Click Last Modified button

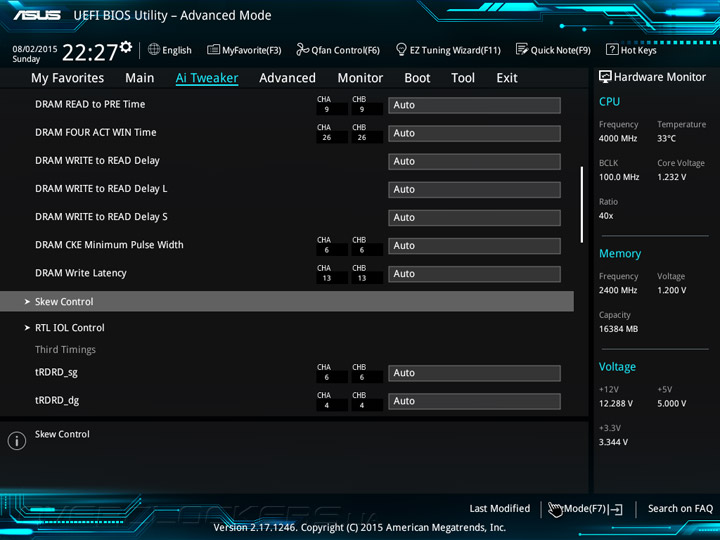coord(500,509)
